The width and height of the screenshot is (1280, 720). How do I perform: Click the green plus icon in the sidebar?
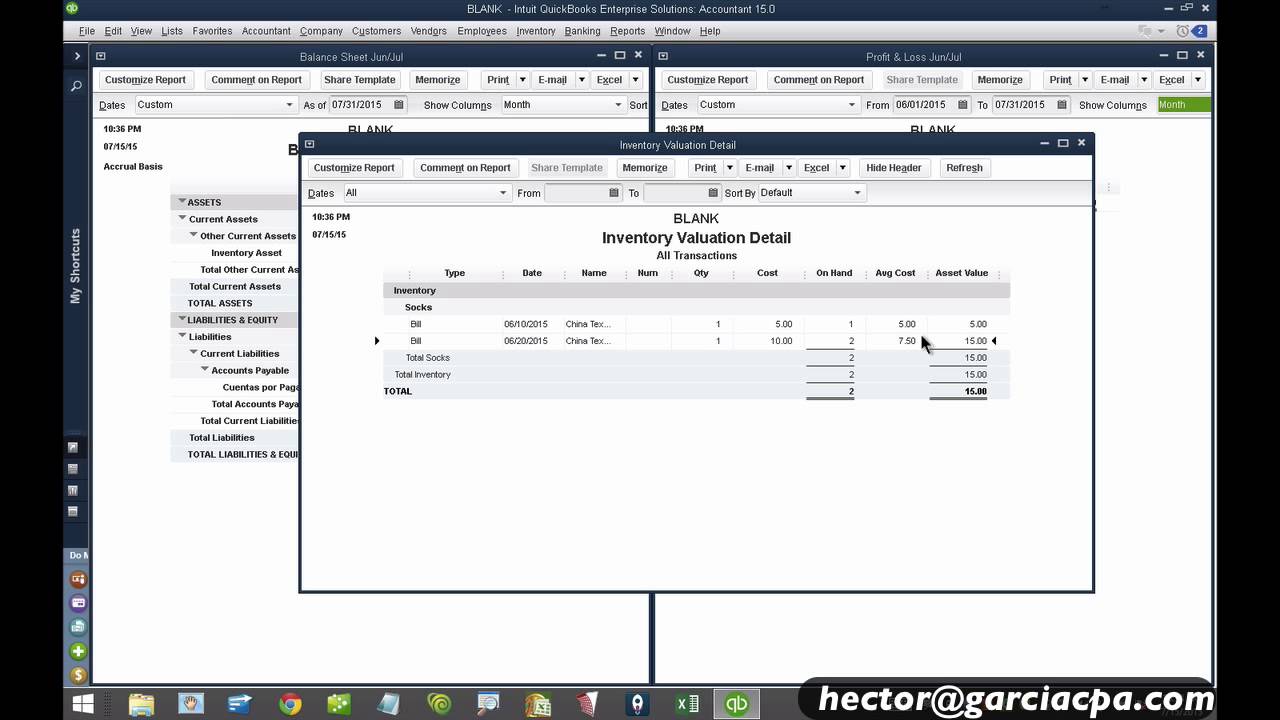77,651
